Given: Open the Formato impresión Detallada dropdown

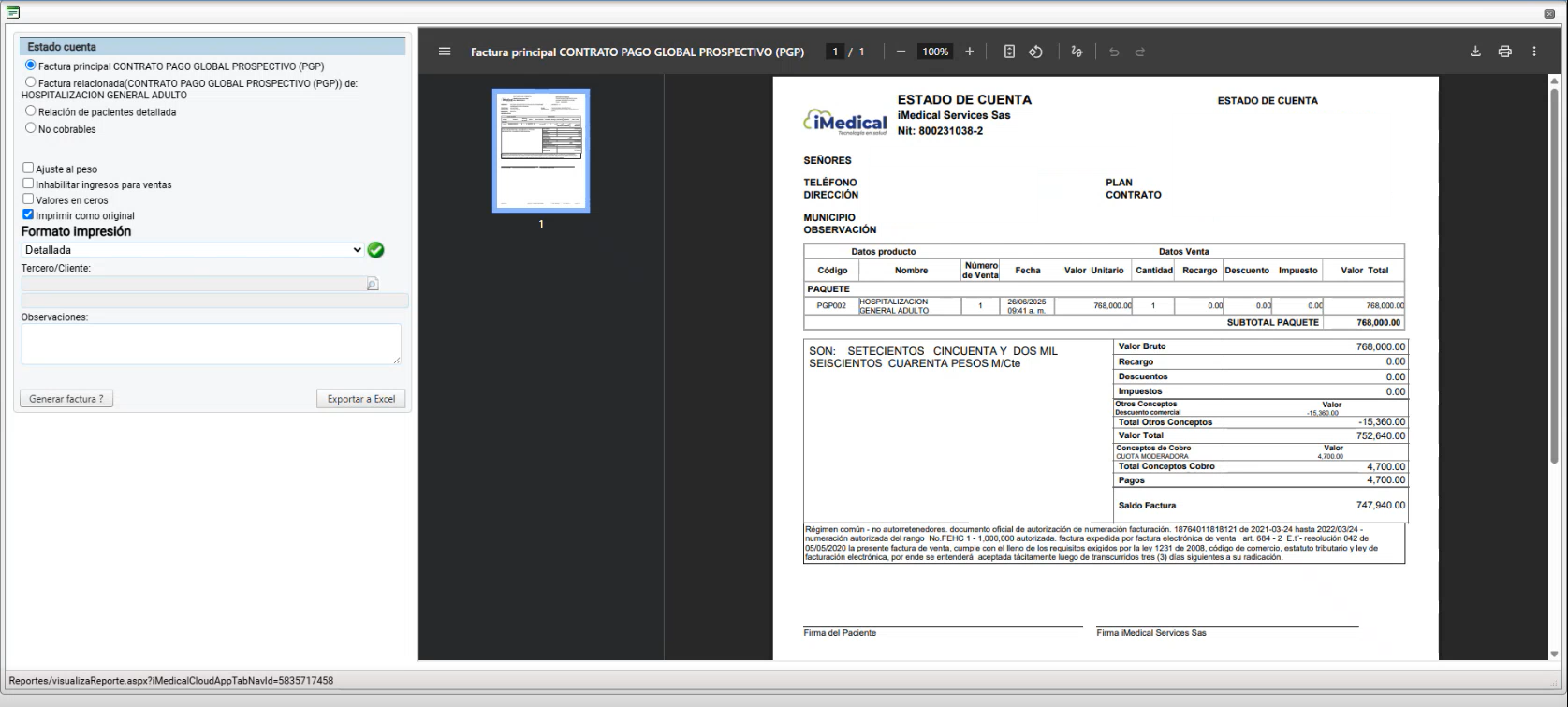Looking at the screenshot, I should (192, 250).
